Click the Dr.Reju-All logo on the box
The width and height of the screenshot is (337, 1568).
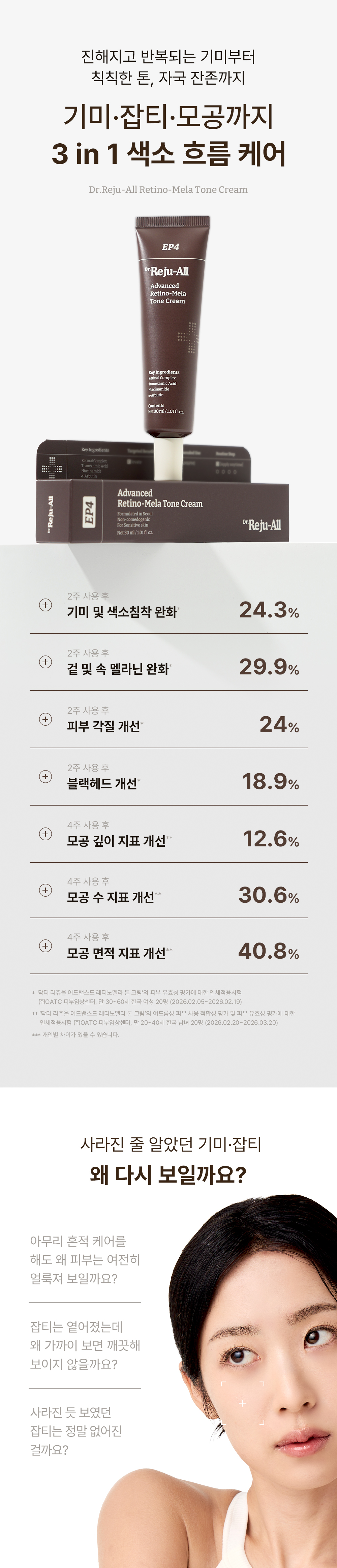(x=262, y=524)
